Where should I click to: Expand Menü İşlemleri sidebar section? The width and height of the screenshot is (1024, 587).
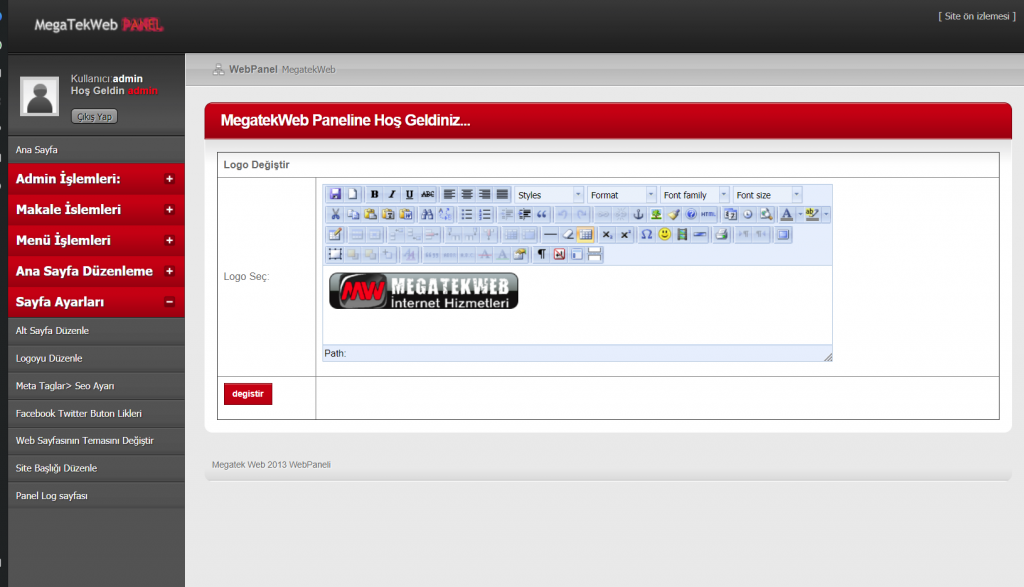click(x=97, y=240)
